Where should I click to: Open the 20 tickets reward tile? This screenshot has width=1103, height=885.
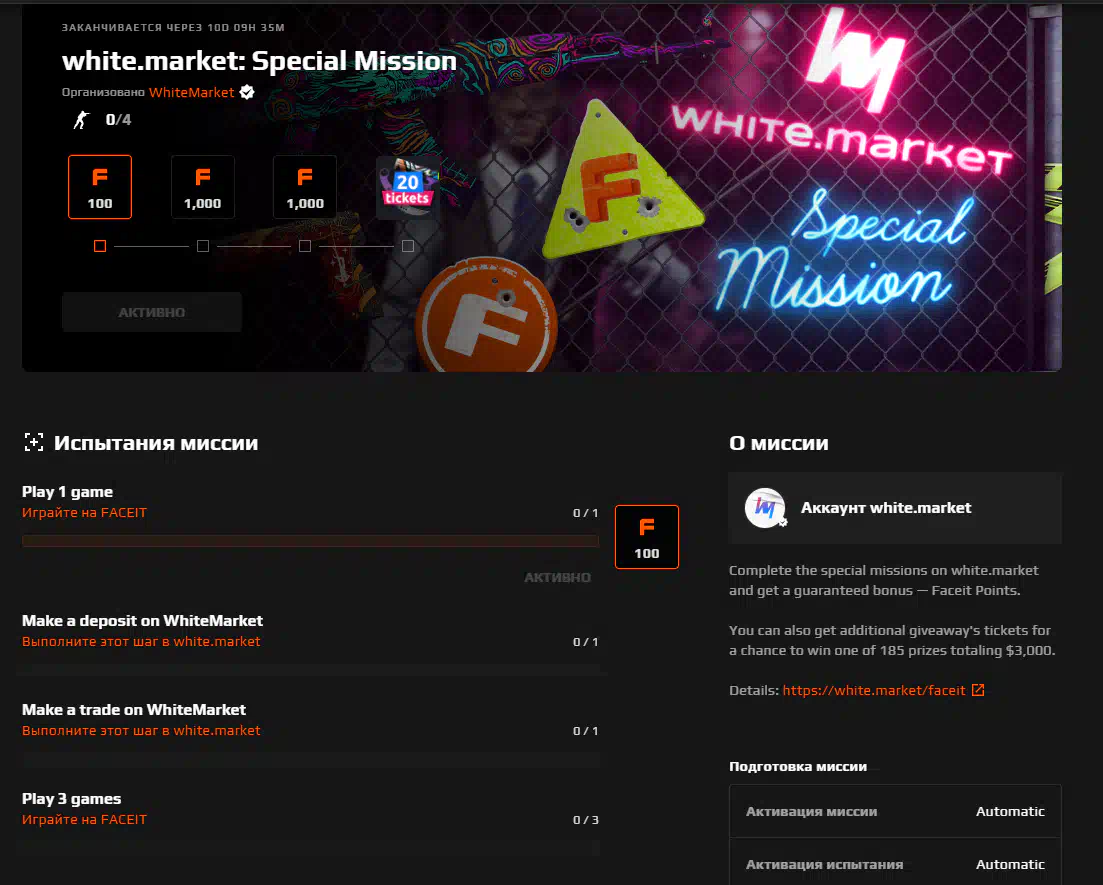(x=407, y=187)
